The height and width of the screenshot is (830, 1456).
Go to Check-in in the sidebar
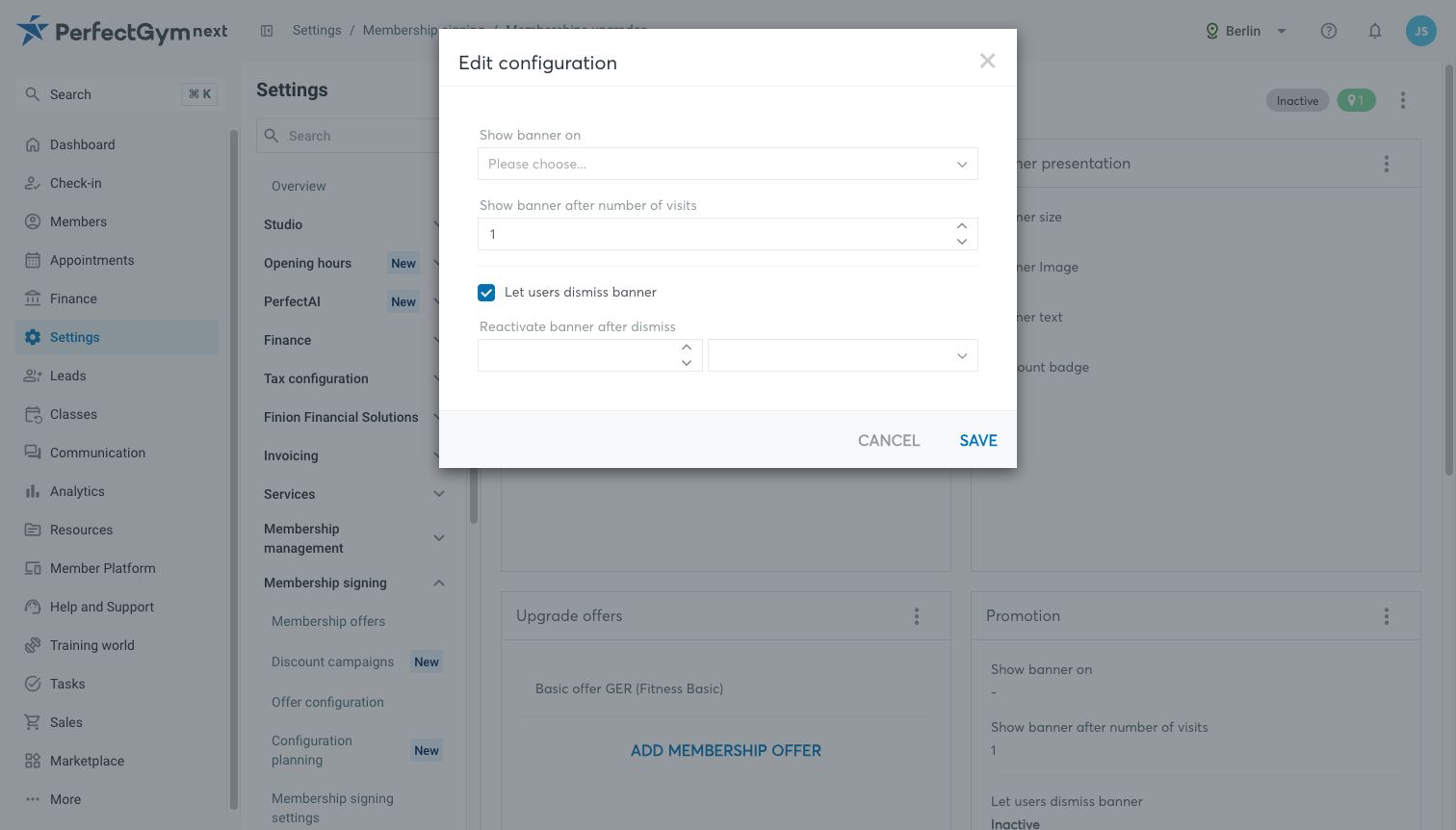pyautogui.click(x=117, y=183)
